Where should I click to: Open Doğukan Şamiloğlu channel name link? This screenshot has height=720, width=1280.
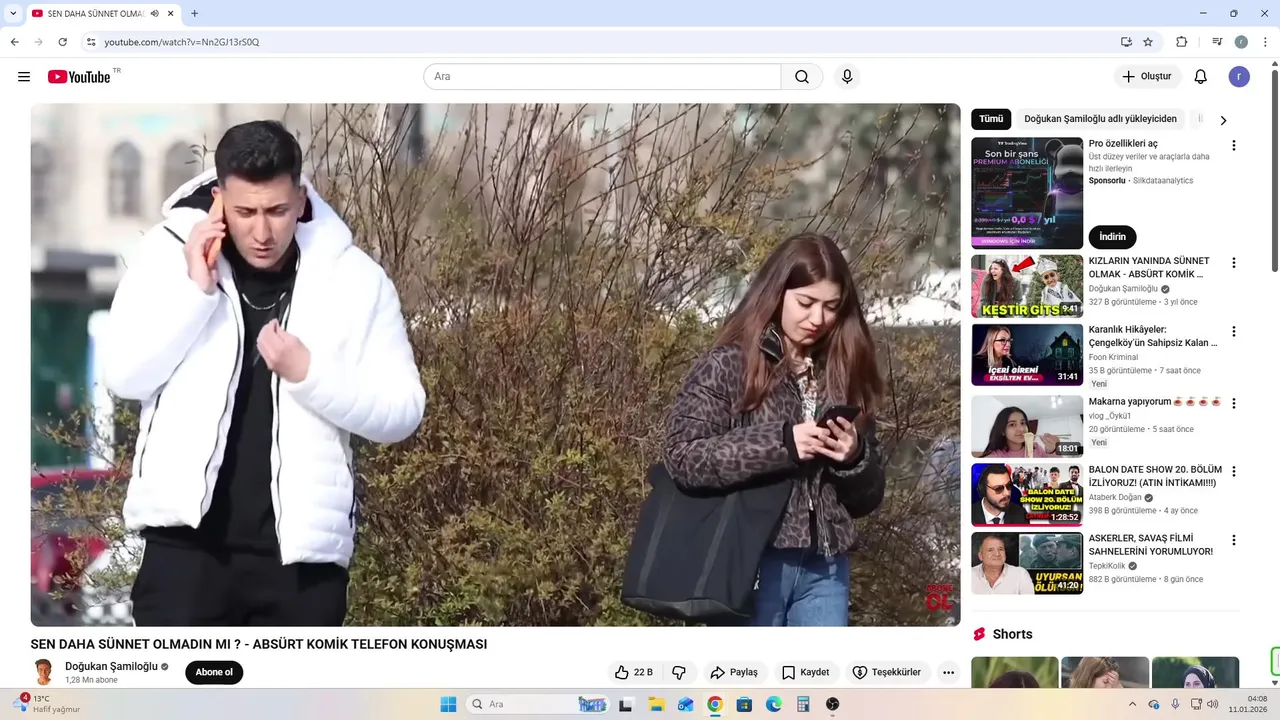point(111,666)
